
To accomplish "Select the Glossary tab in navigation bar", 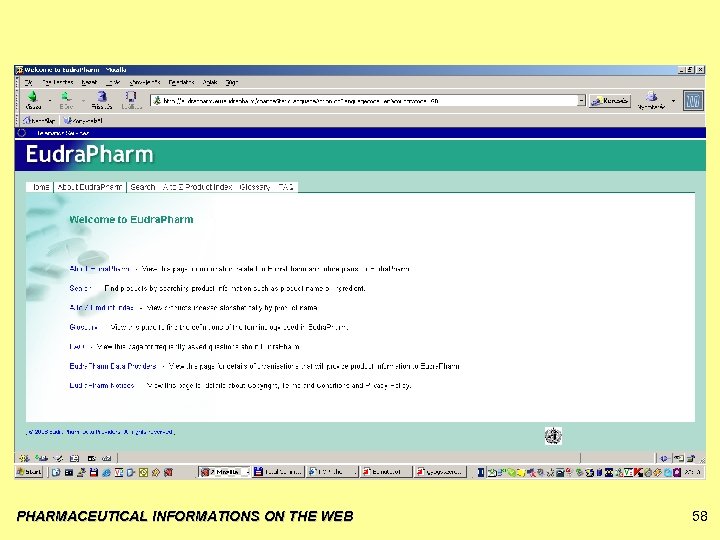I will [255, 187].
